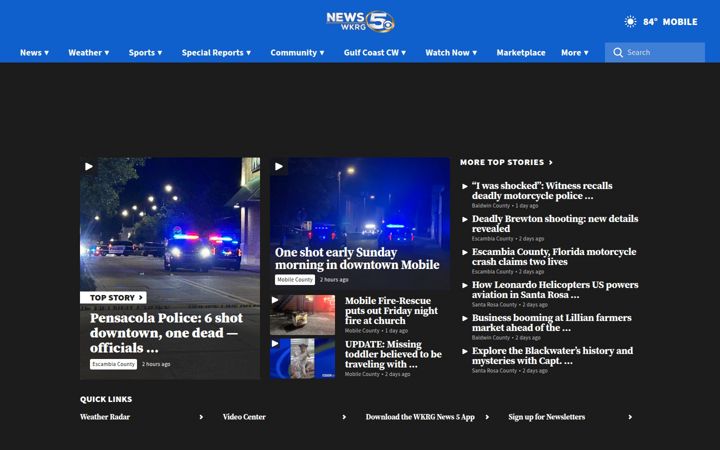This screenshot has width=720, height=450.
Task: Open Weather Radar quick link
Action: (x=105, y=417)
